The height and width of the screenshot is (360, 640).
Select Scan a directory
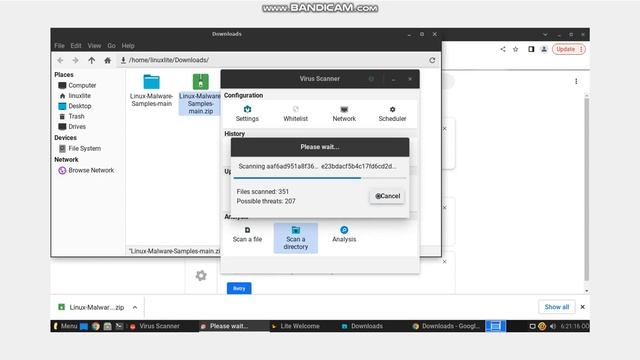[296, 238]
